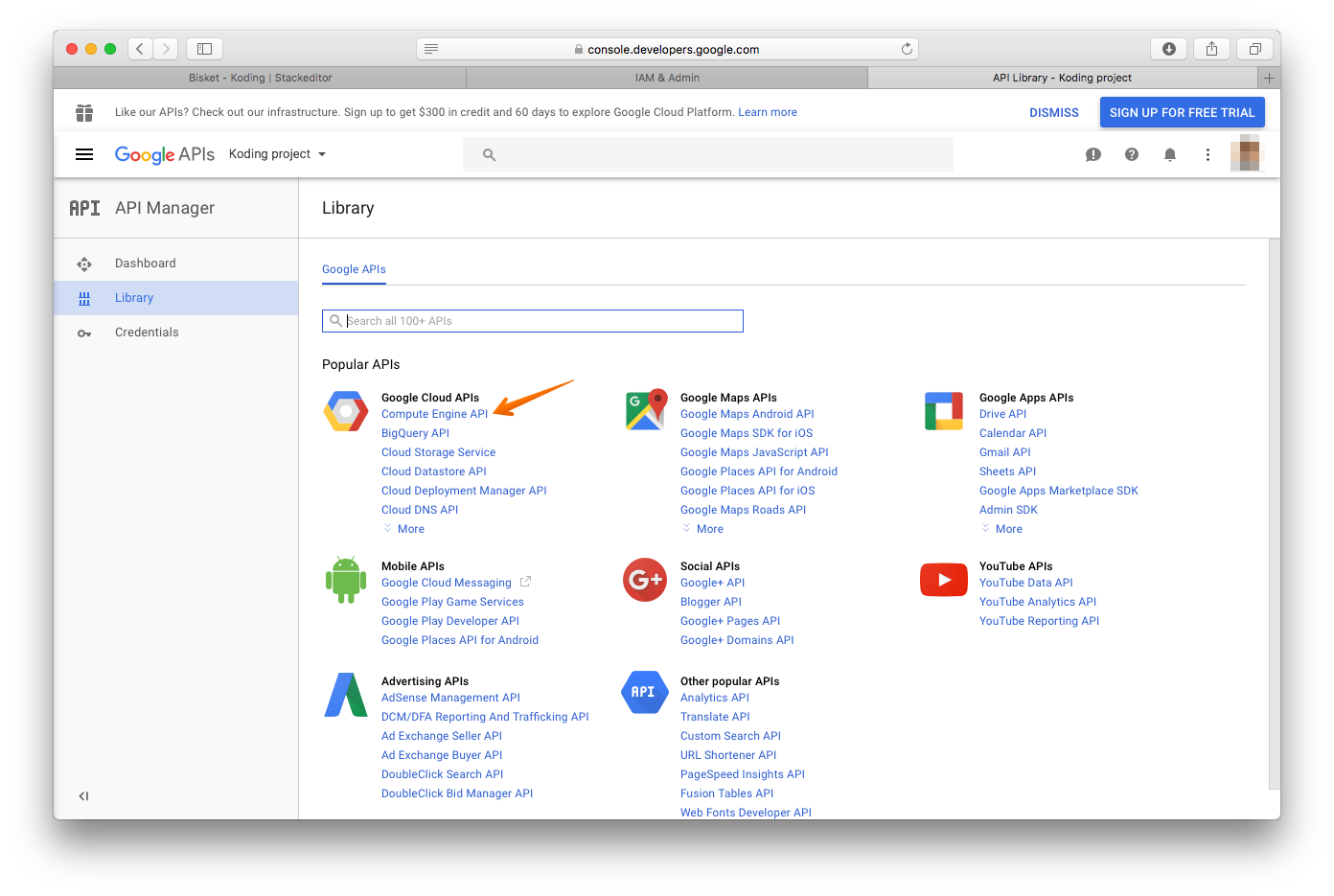Toggle the Safari sidebar button

(x=204, y=48)
